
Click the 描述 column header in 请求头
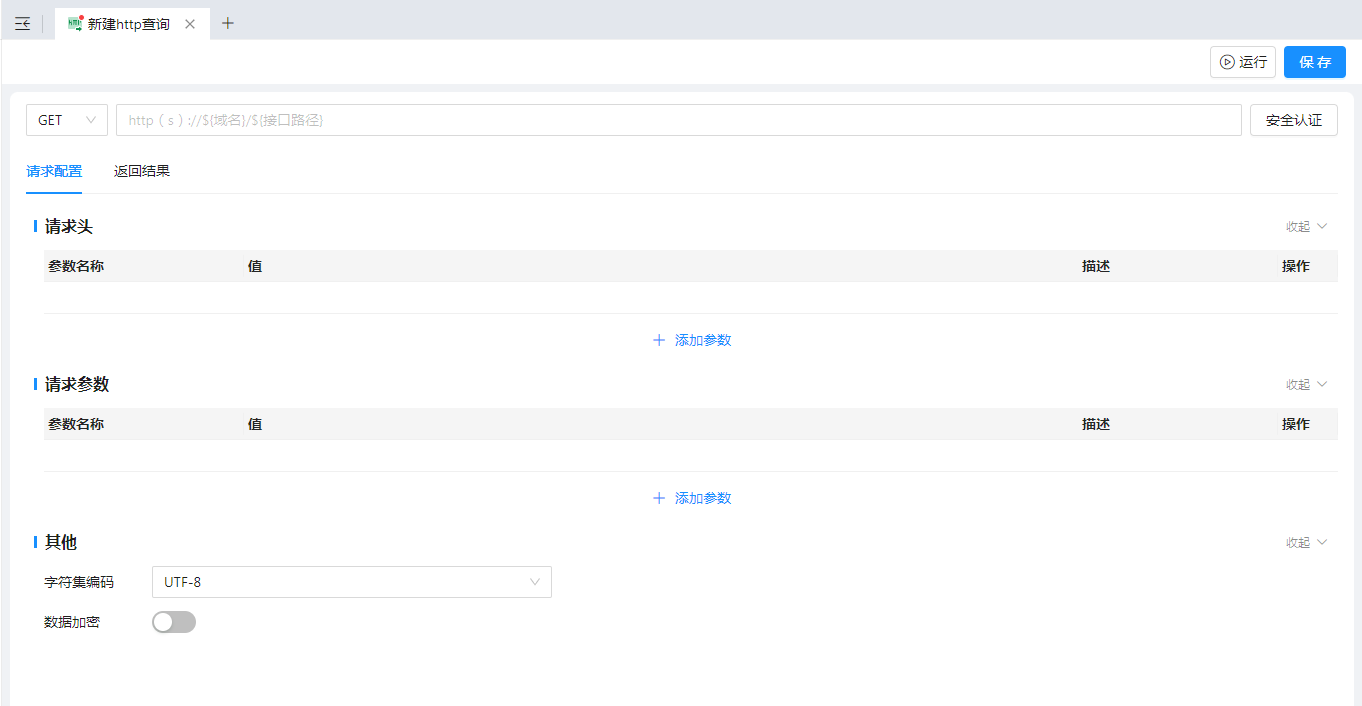click(x=1095, y=266)
